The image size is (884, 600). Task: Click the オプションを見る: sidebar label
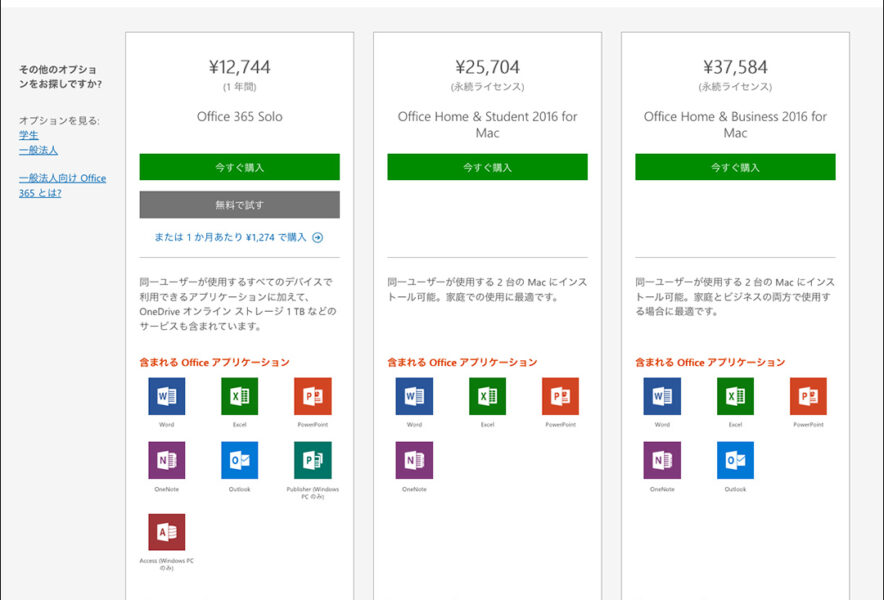point(59,120)
